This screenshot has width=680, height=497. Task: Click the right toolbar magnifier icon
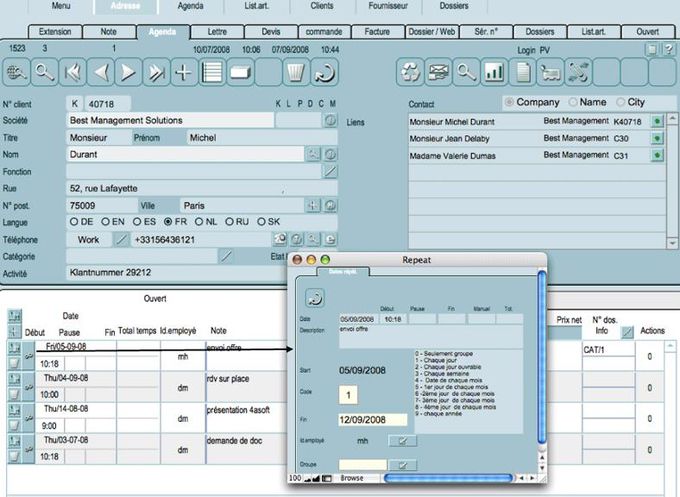(x=466, y=72)
